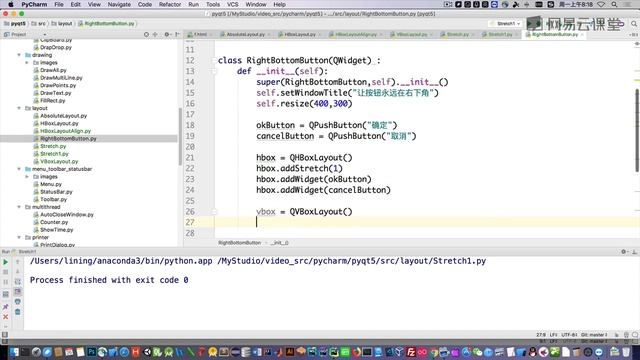Clear console output with the trash icon
The height and width of the screenshot is (360, 640).
point(18,312)
